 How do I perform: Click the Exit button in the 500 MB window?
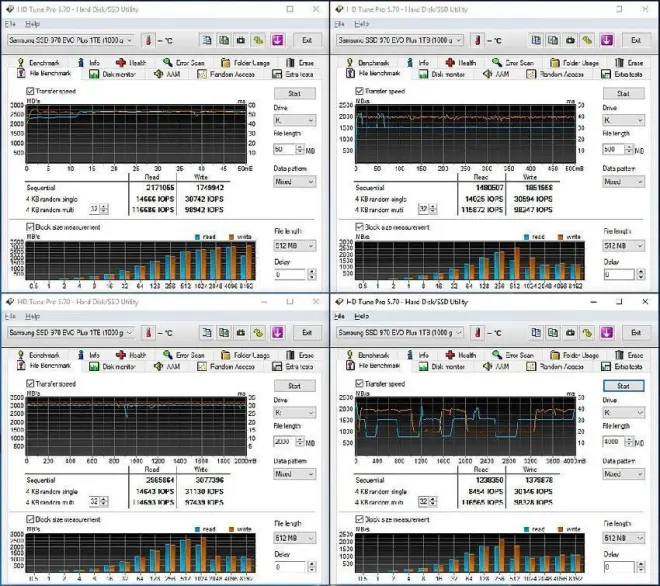(636, 41)
